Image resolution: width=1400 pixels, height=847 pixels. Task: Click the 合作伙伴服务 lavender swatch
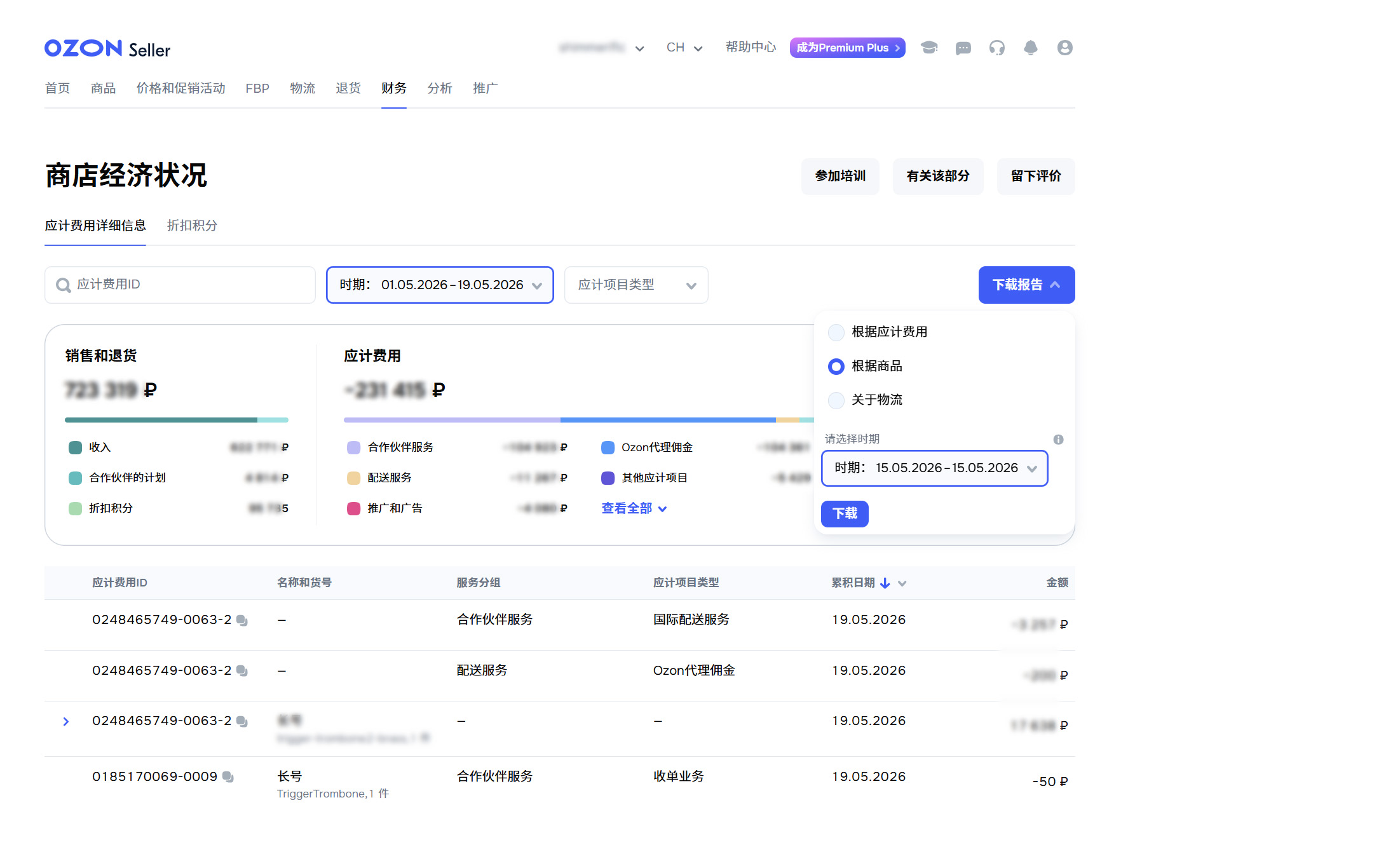pos(354,447)
